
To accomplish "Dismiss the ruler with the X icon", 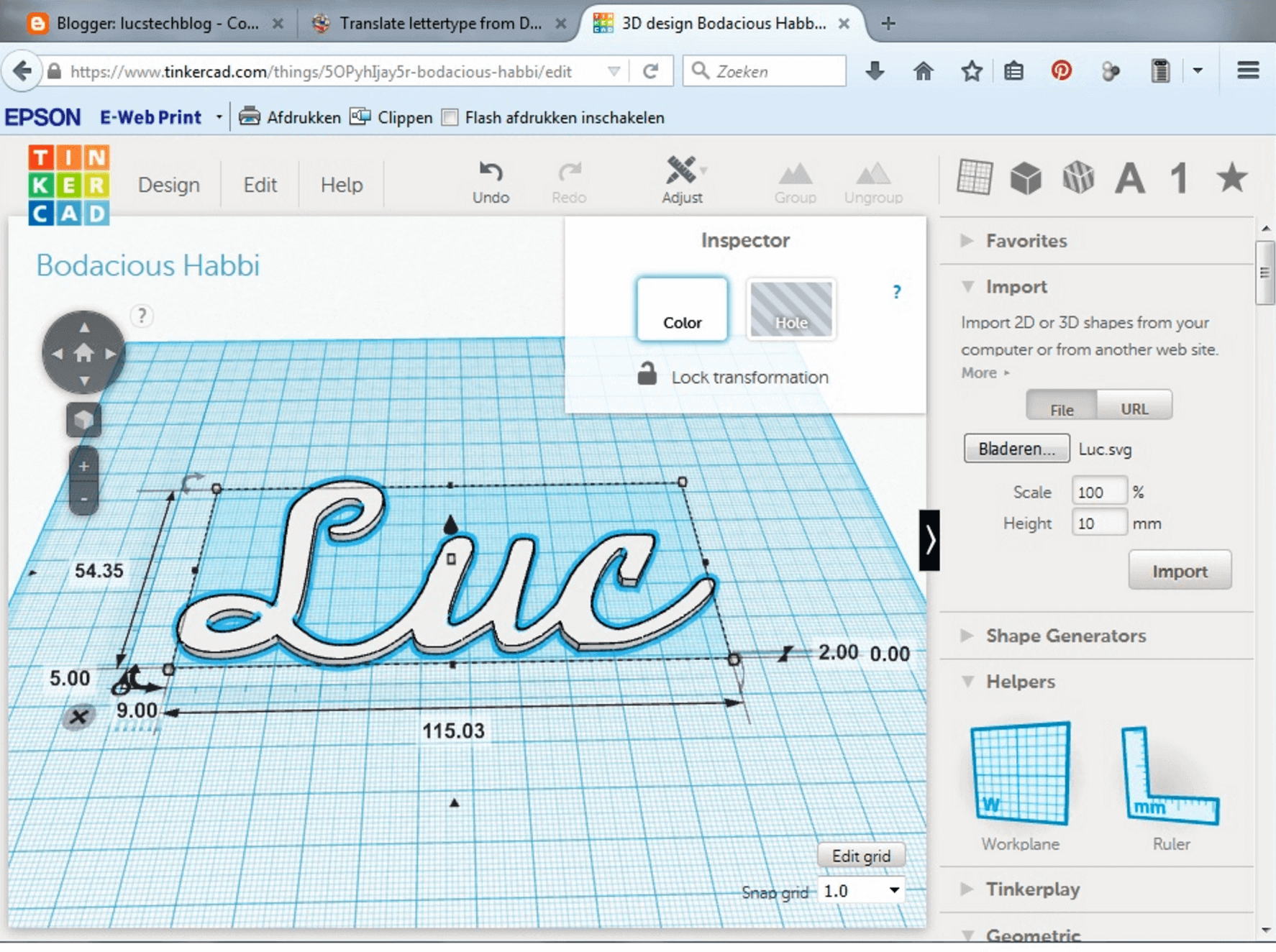I will (x=78, y=716).
